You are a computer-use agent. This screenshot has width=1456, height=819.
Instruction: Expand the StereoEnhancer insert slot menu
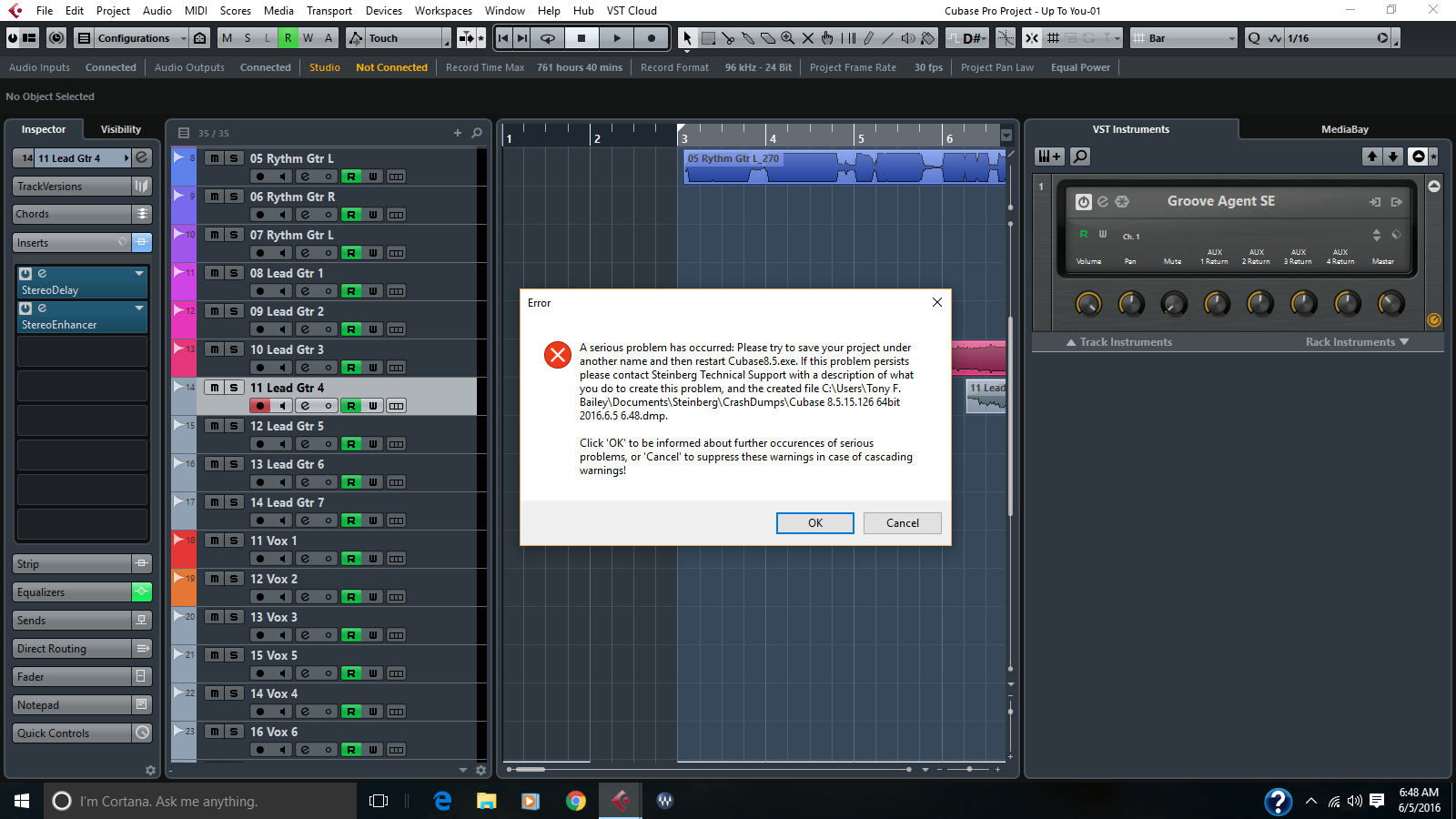point(139,308)
